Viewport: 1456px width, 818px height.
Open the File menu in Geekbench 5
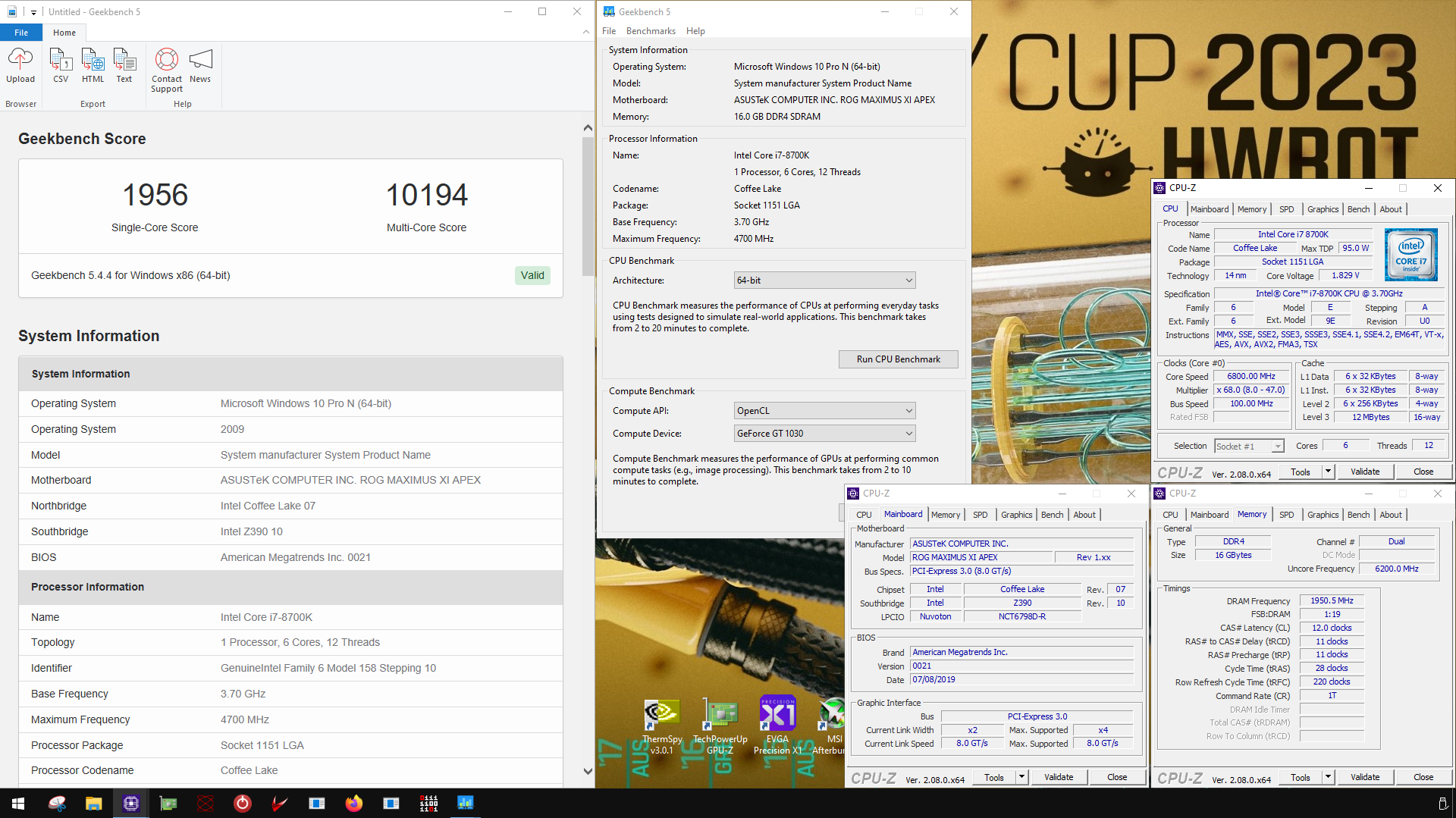[609, 31]
